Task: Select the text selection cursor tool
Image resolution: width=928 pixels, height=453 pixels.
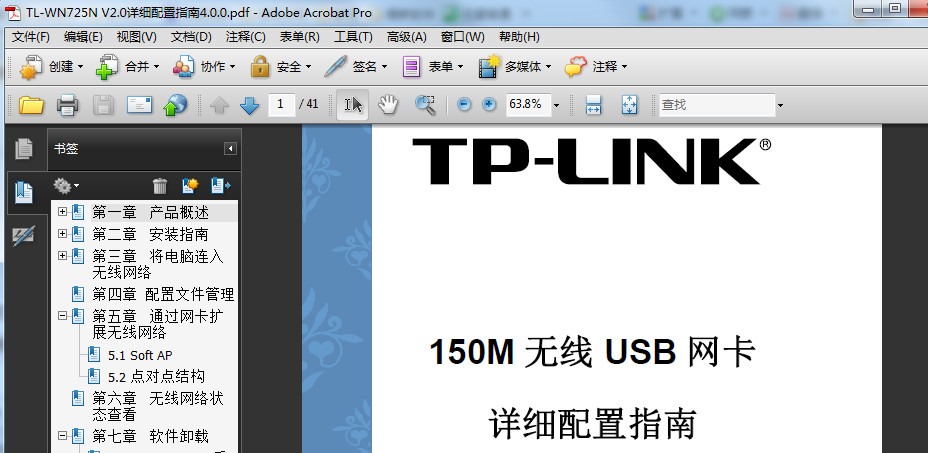Action: pyautogui.click(x=353, y=105)
